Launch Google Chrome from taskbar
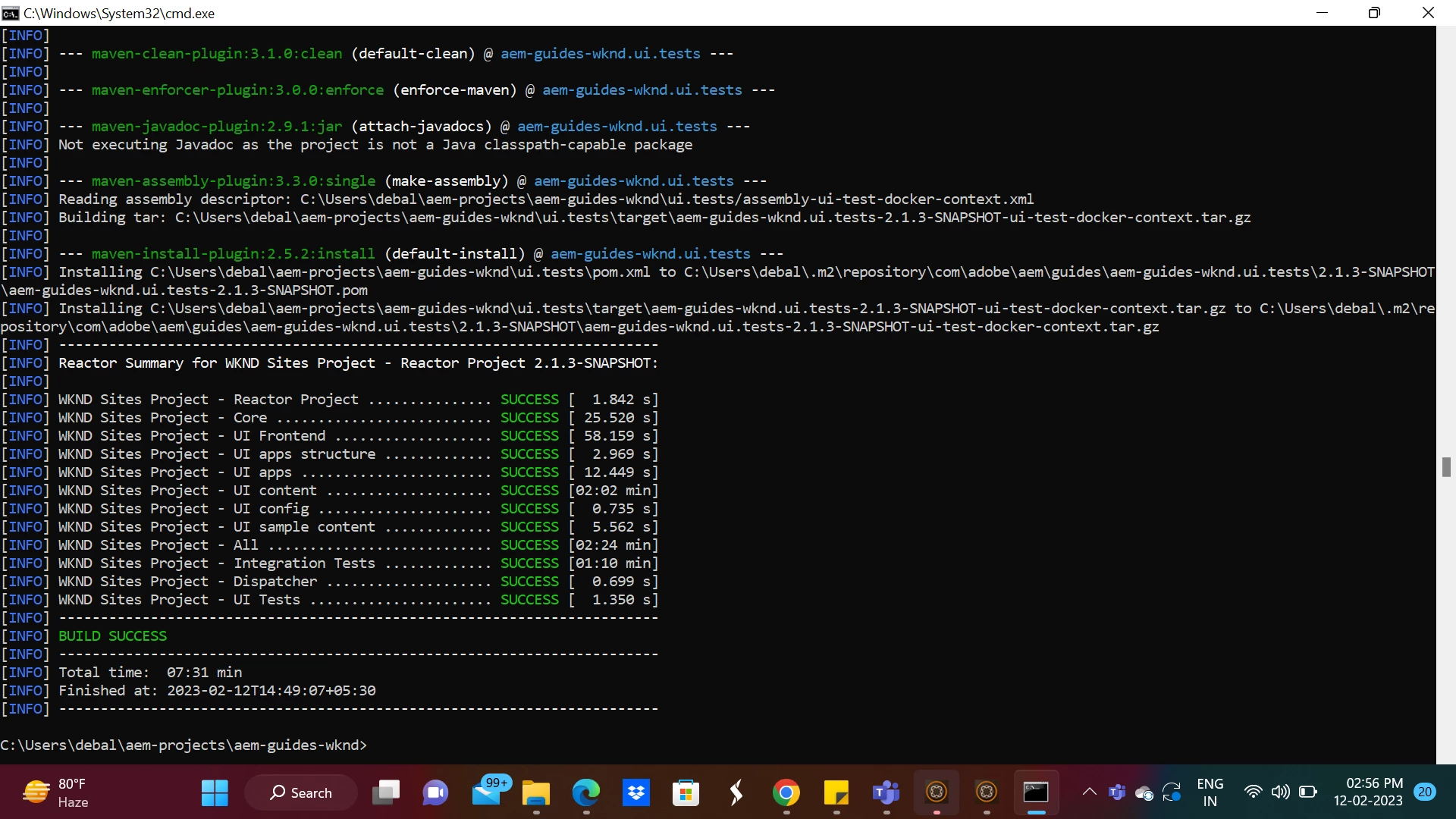1456x819 pixels. click(786, 792)
